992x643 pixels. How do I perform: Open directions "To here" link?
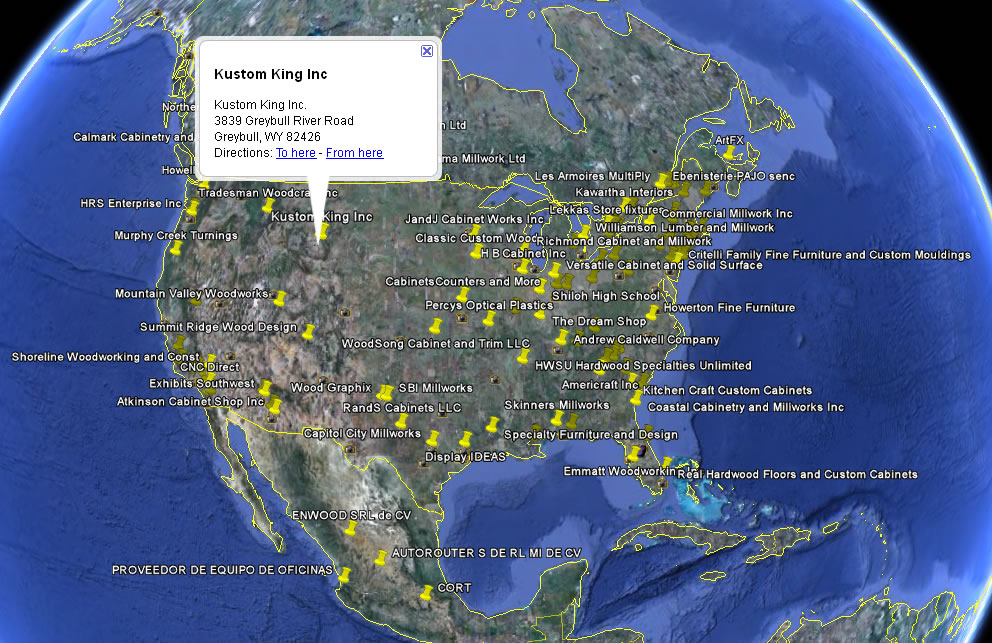(295, 153)
